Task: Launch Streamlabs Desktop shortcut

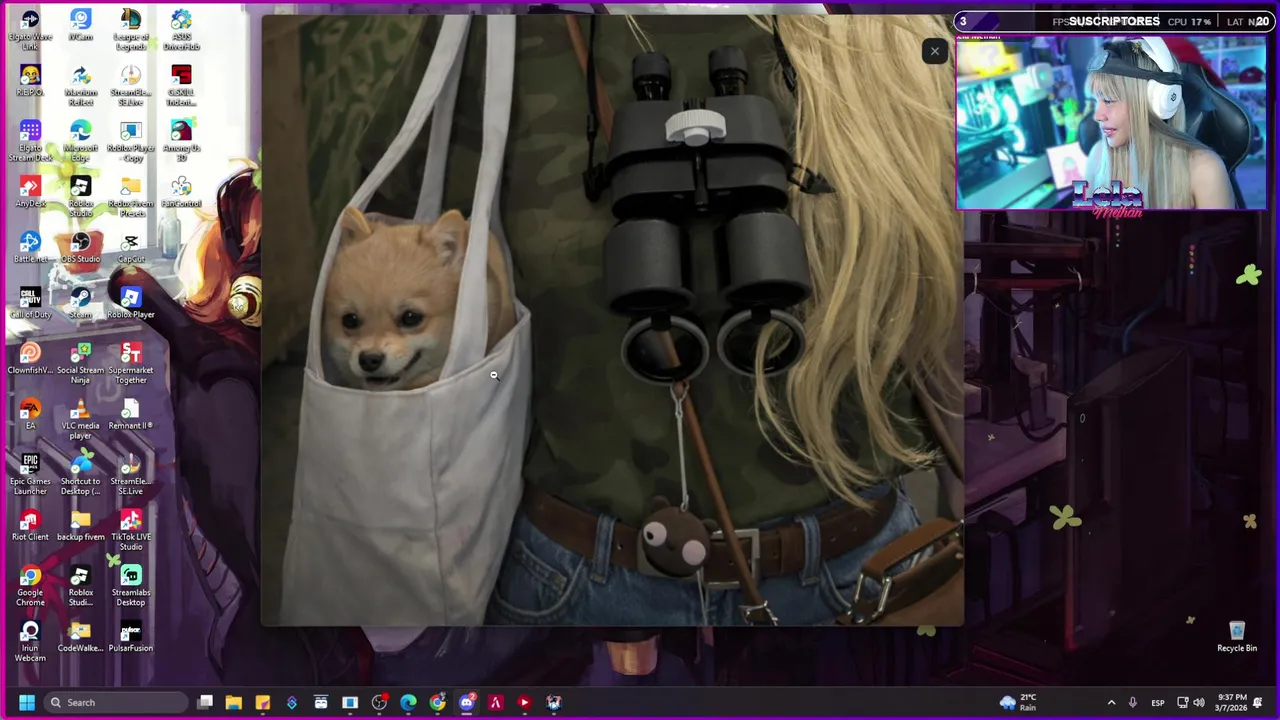Action: (131, 586)
